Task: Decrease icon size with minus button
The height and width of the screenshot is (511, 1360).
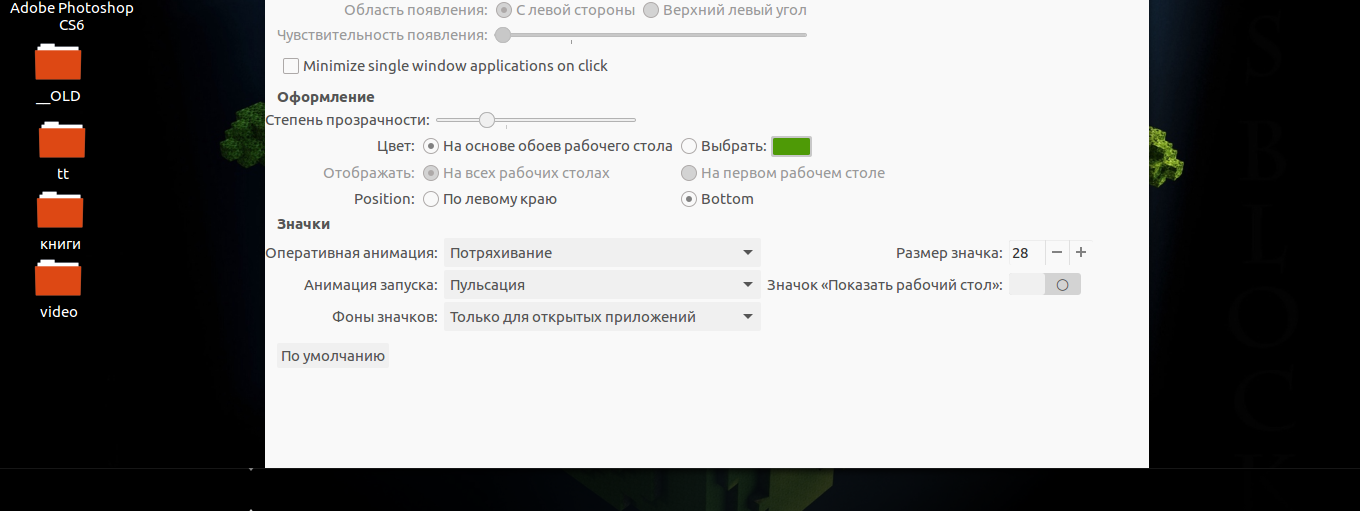Action: tap(1057, 253)
